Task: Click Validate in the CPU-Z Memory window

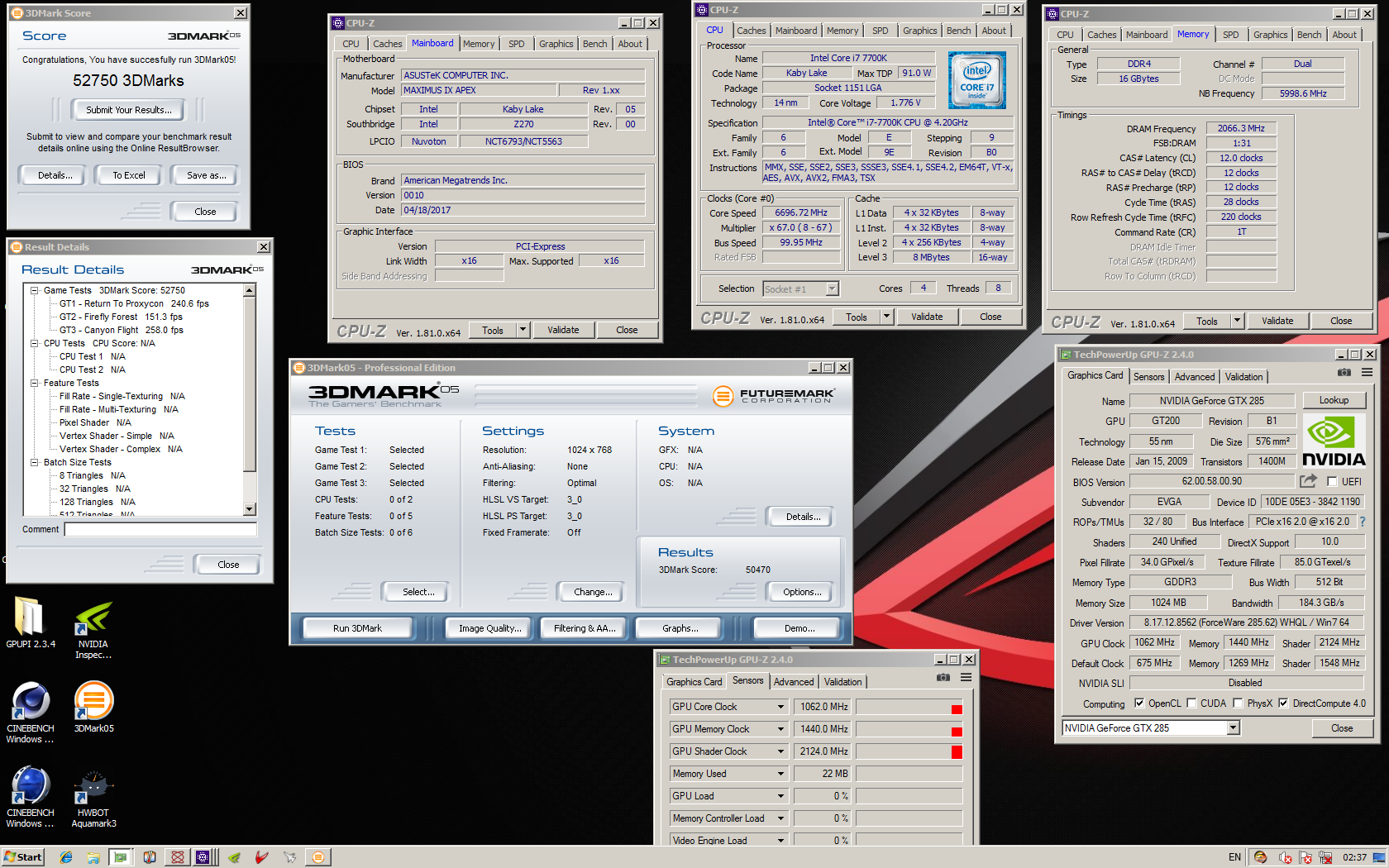Action: pyautogui.click(x=1277, y=321)
